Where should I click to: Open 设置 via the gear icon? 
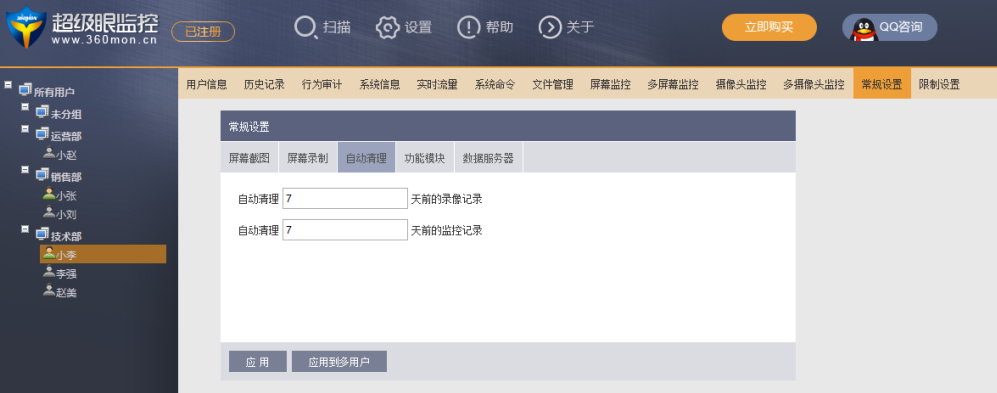point(387,27)
